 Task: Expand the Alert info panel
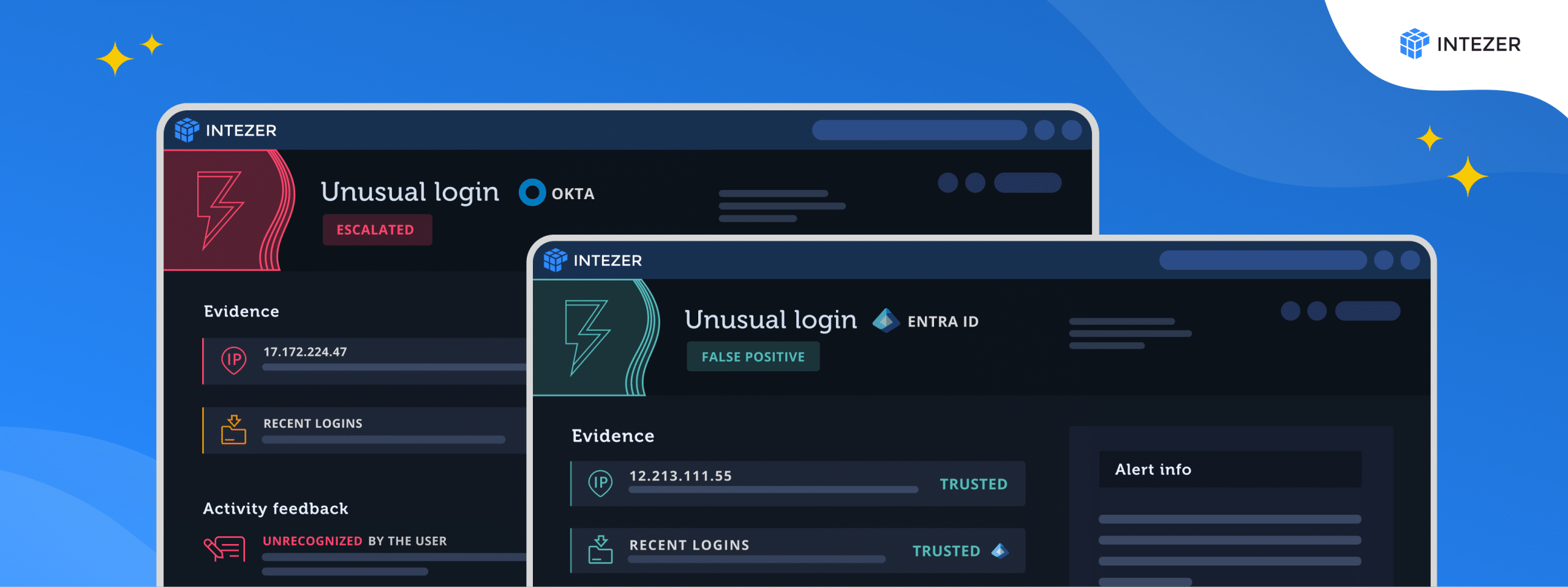tap(1153, 469)
